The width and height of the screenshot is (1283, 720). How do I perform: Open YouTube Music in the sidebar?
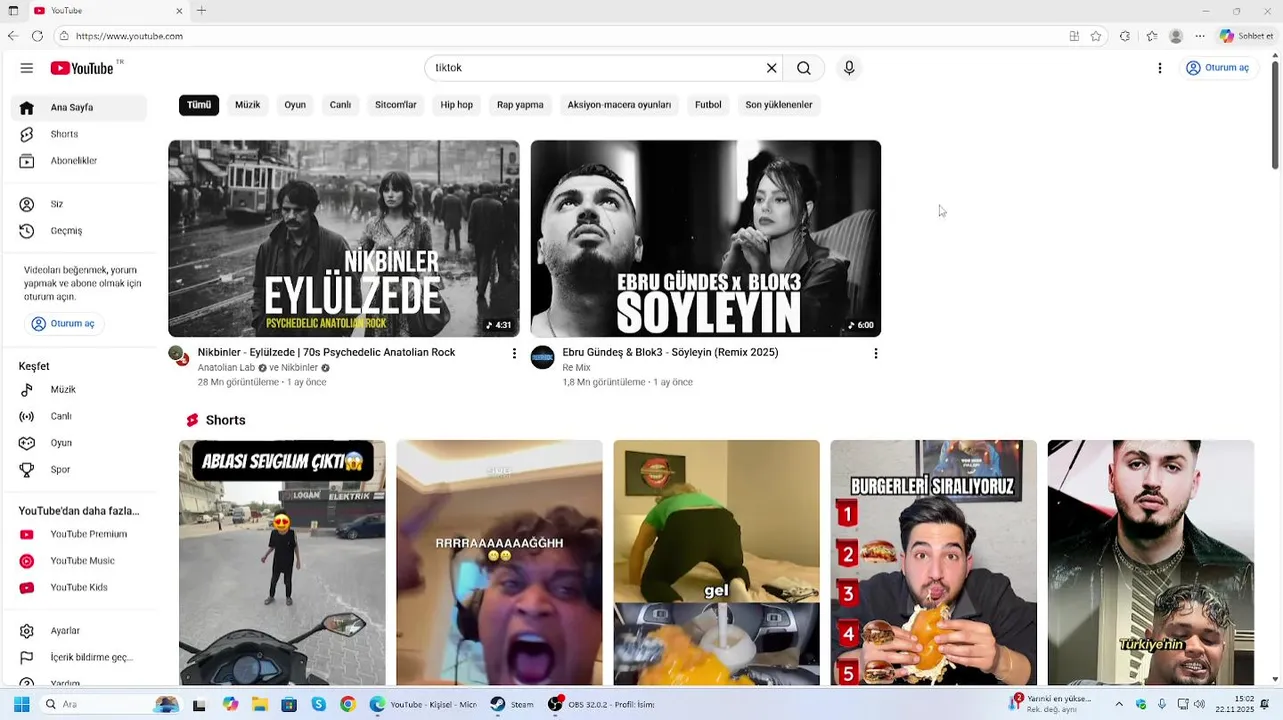(79, 561)
